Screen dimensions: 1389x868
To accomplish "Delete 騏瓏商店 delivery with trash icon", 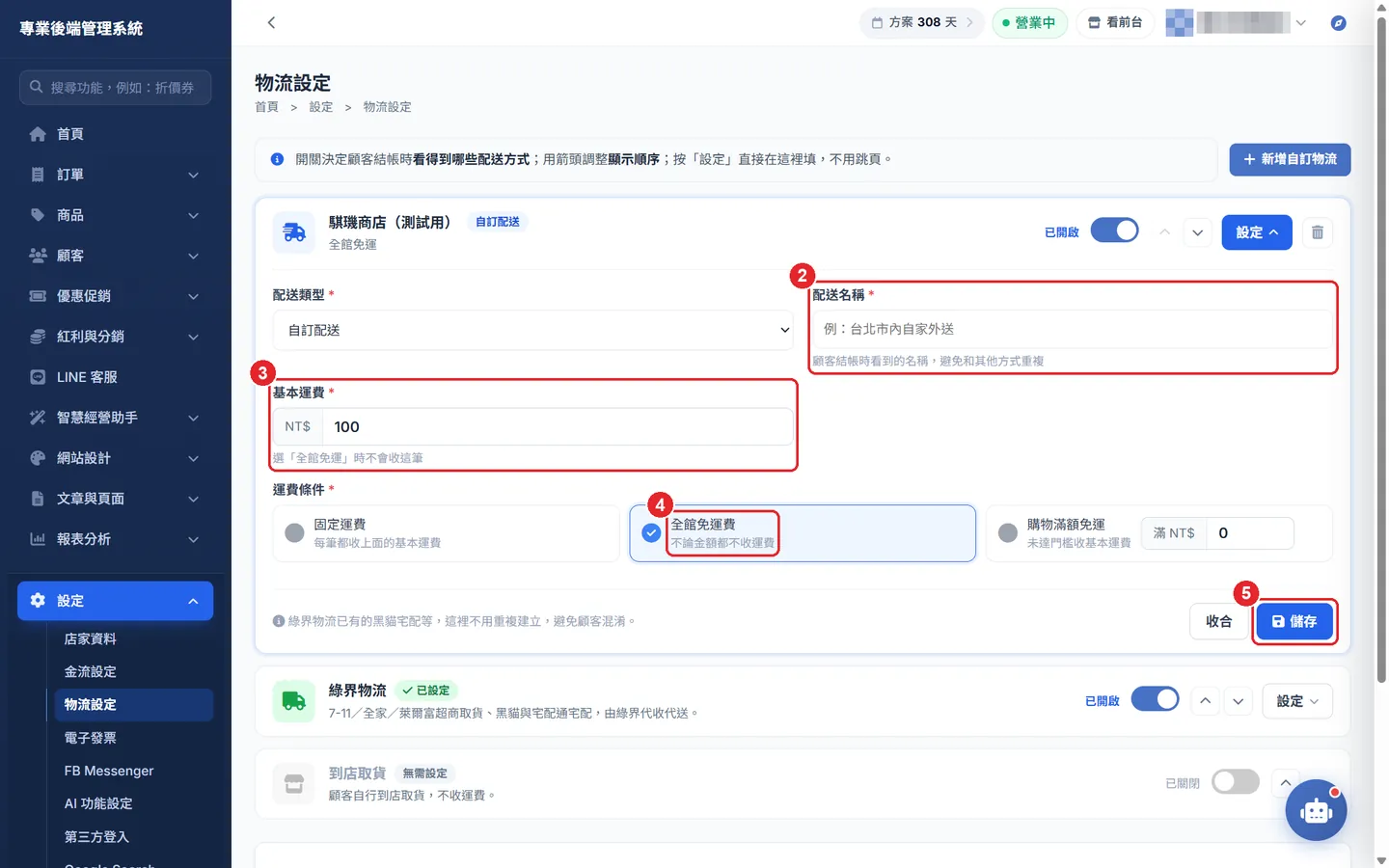I will (x=1317, y=232).
